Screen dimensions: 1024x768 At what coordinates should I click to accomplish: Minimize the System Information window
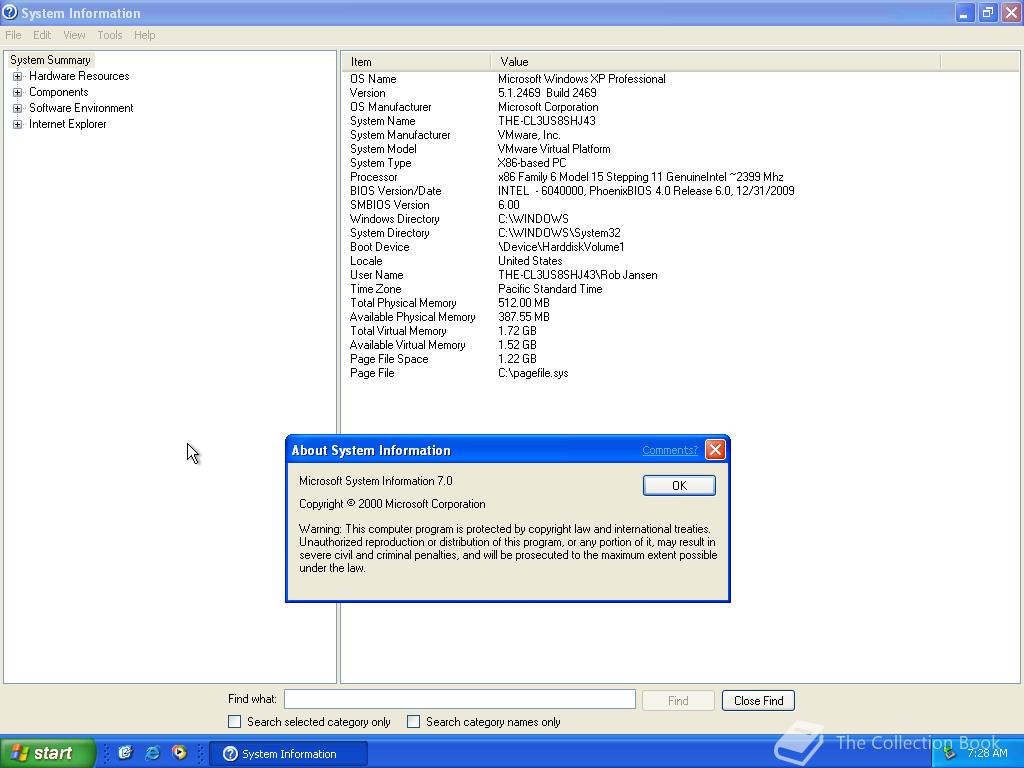tap(965, 12)
